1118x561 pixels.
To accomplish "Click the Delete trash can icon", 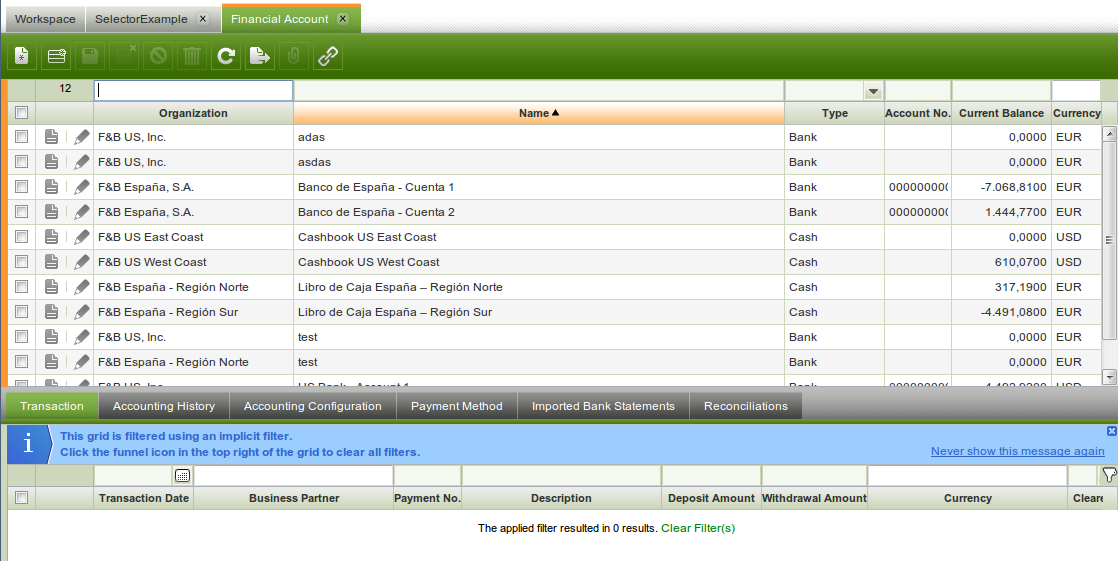I will (192, 56).
